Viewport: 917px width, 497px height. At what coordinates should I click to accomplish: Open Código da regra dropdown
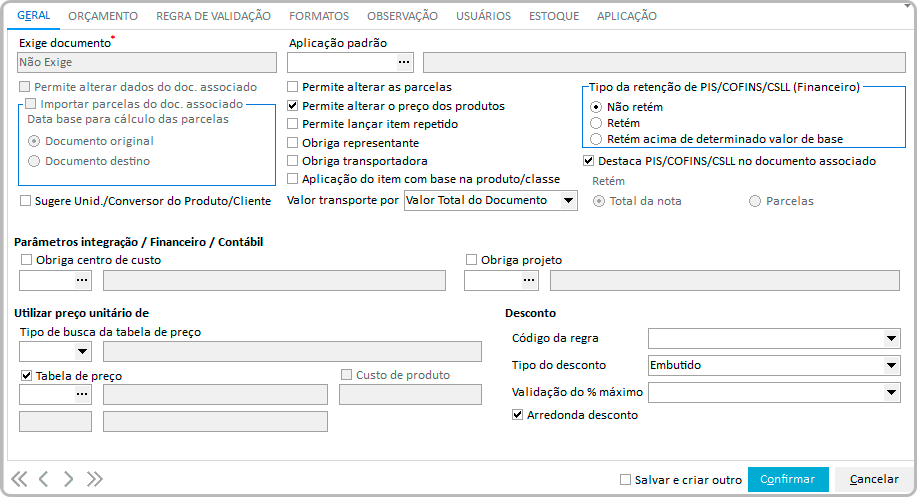(x=891, y=338)
